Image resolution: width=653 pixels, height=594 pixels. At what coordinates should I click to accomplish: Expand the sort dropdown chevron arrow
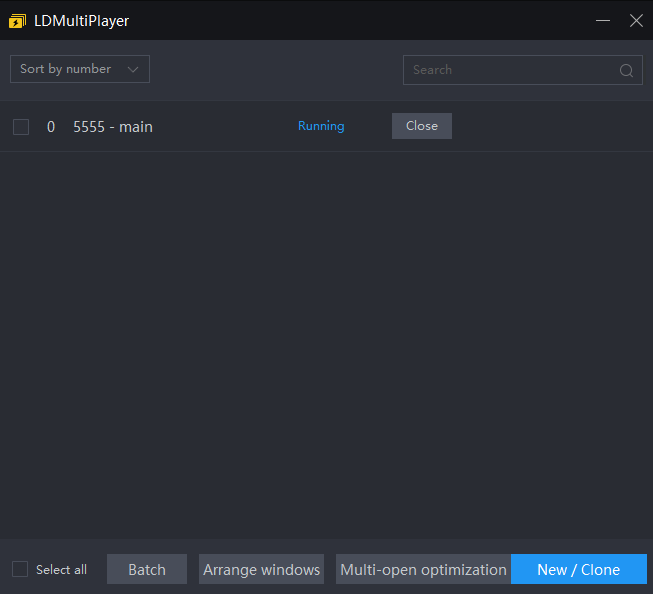pos(133,69)
